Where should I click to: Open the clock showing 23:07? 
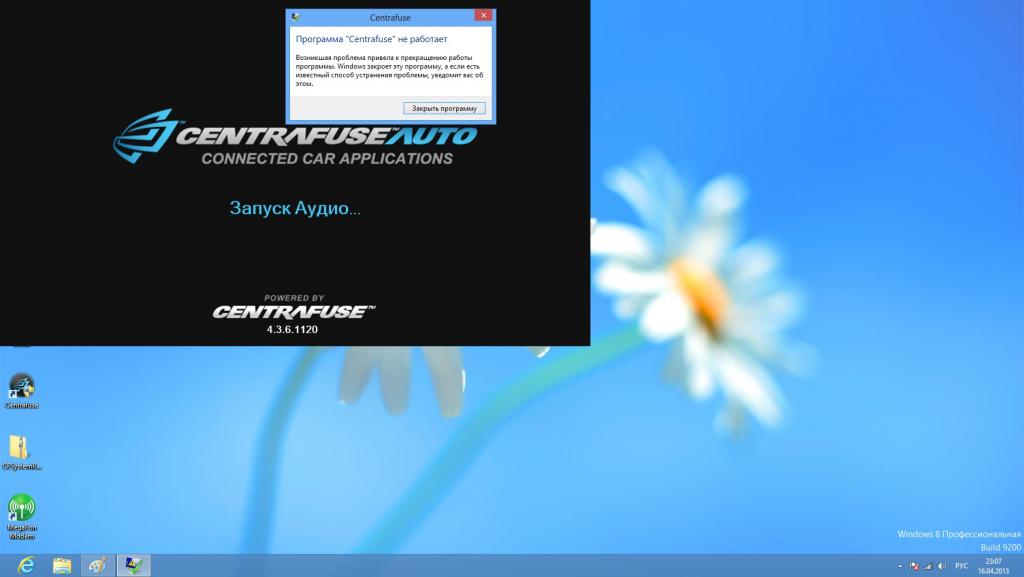pyautogui.click(x=996, y=566)
